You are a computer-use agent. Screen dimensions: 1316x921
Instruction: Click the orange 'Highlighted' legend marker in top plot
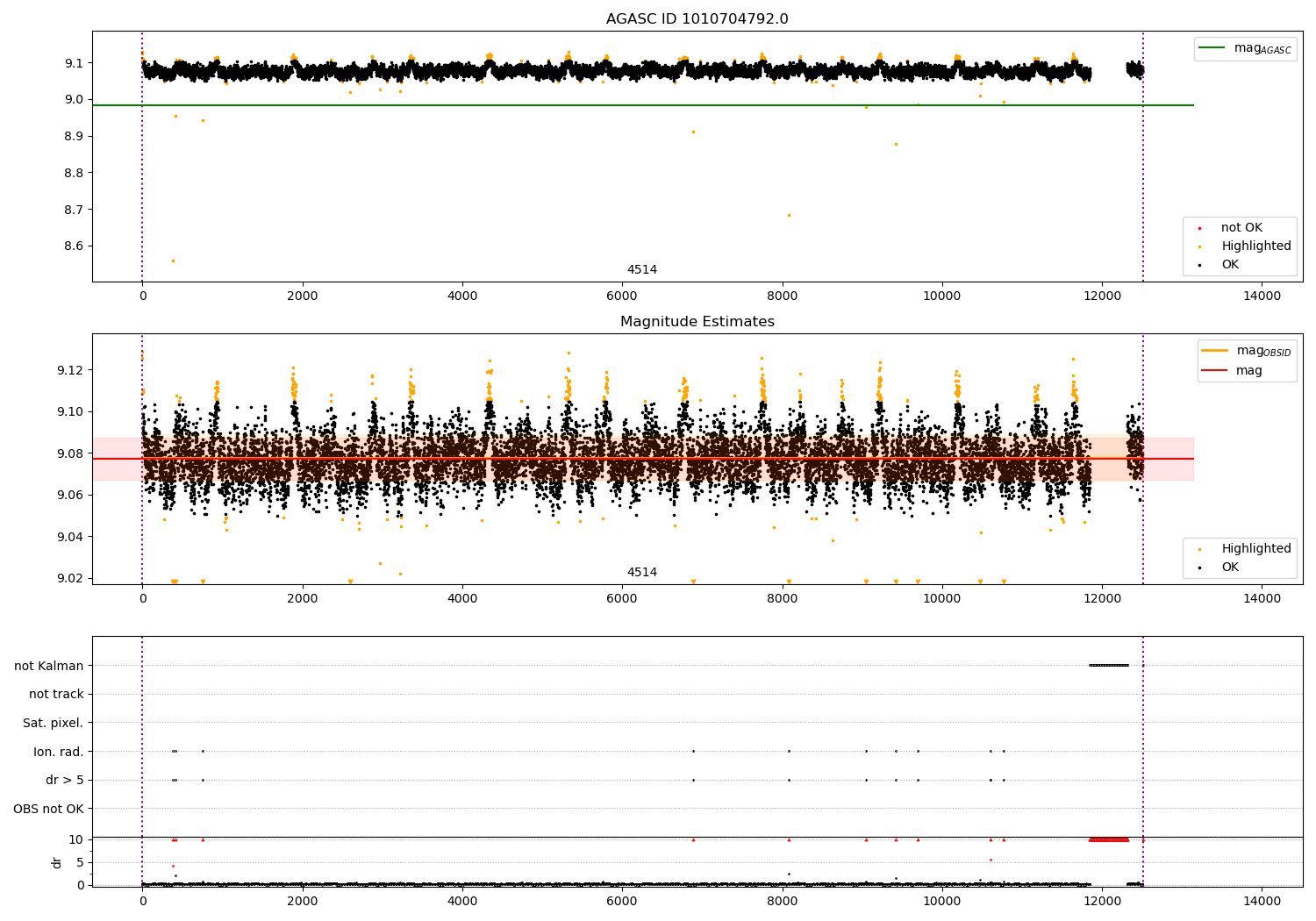click(1199, 246)
